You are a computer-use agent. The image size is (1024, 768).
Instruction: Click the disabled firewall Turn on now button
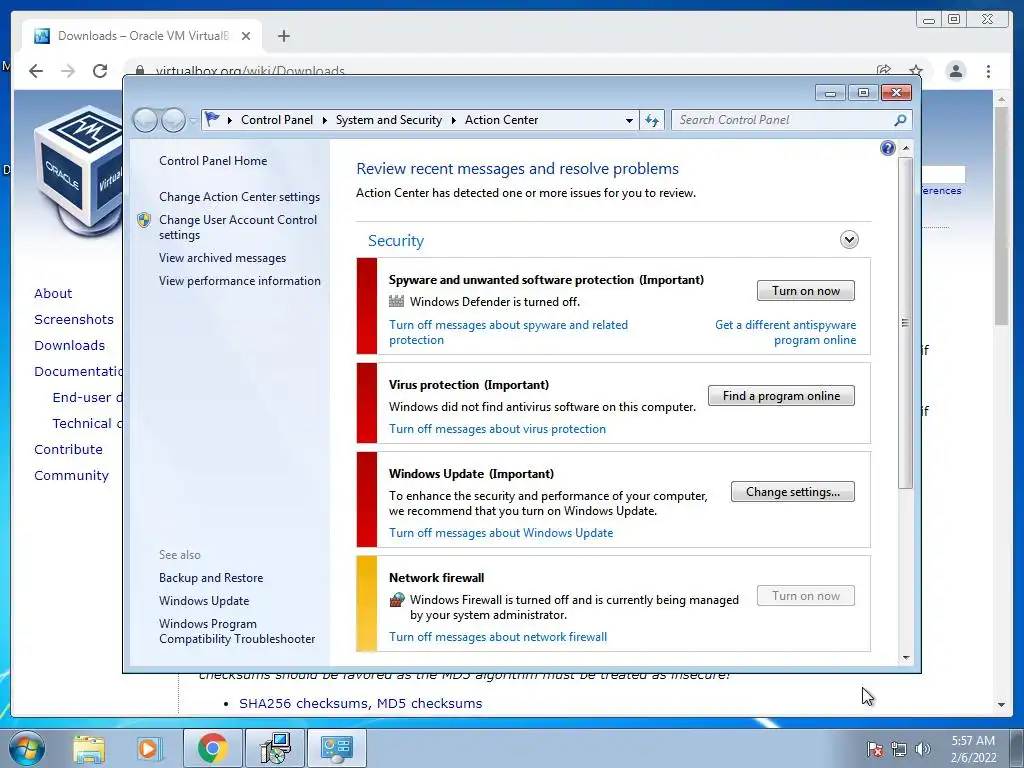(x=806, y=596)
